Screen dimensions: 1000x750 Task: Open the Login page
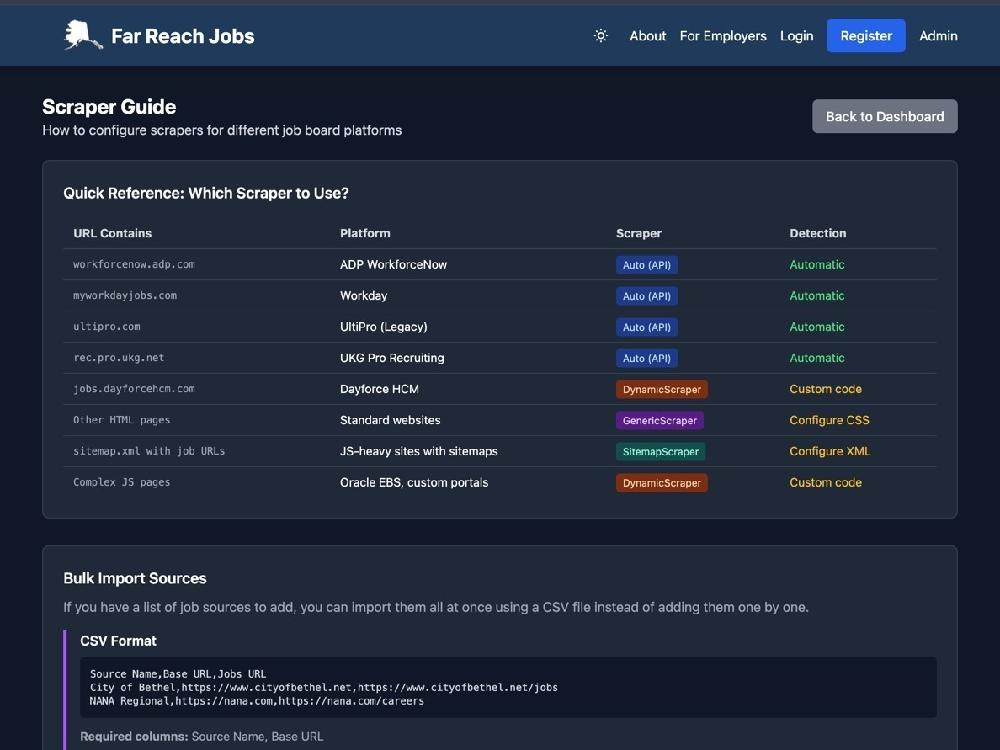pyautogui.click(x=797, y=36)
